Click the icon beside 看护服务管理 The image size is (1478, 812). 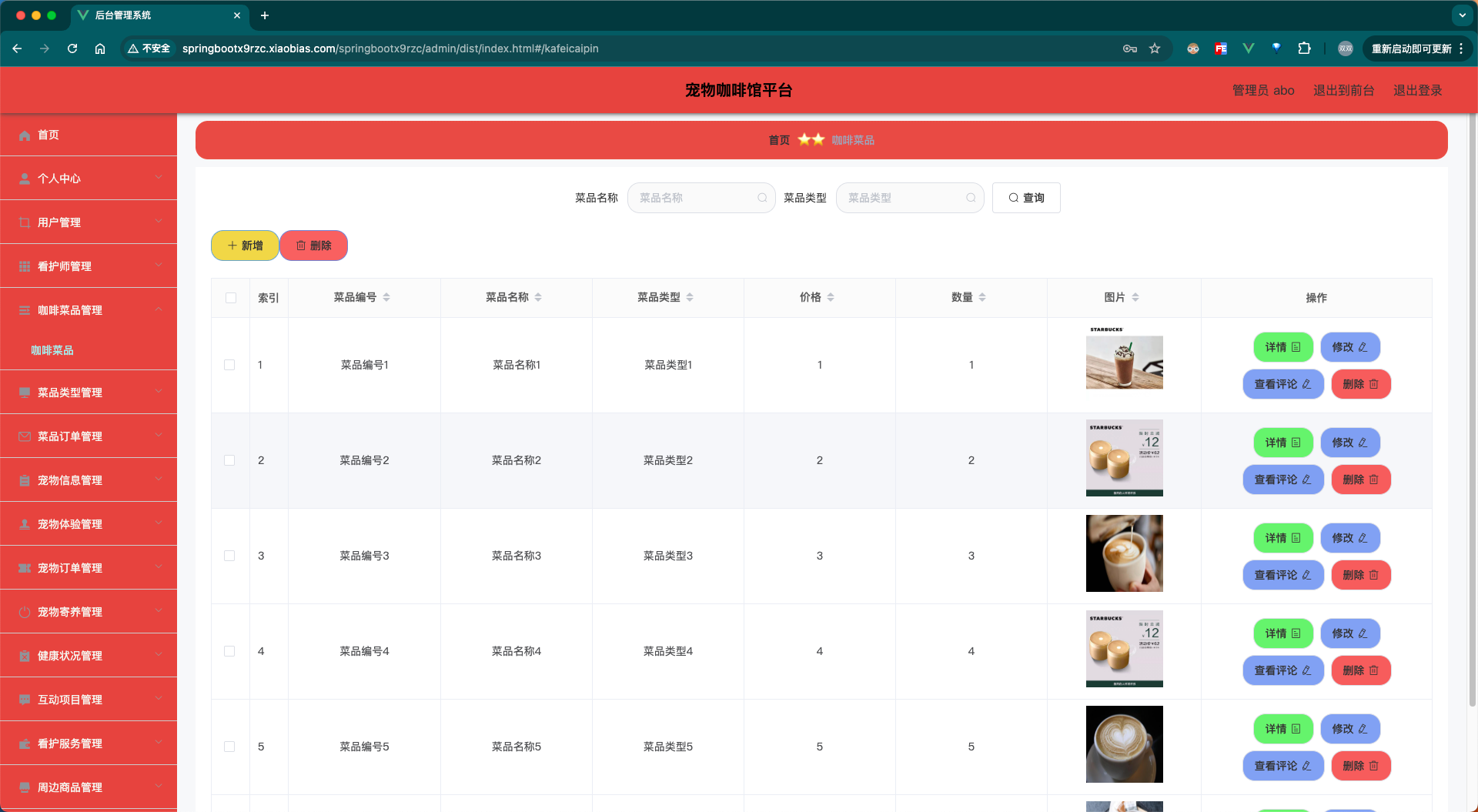coord(25,743)
